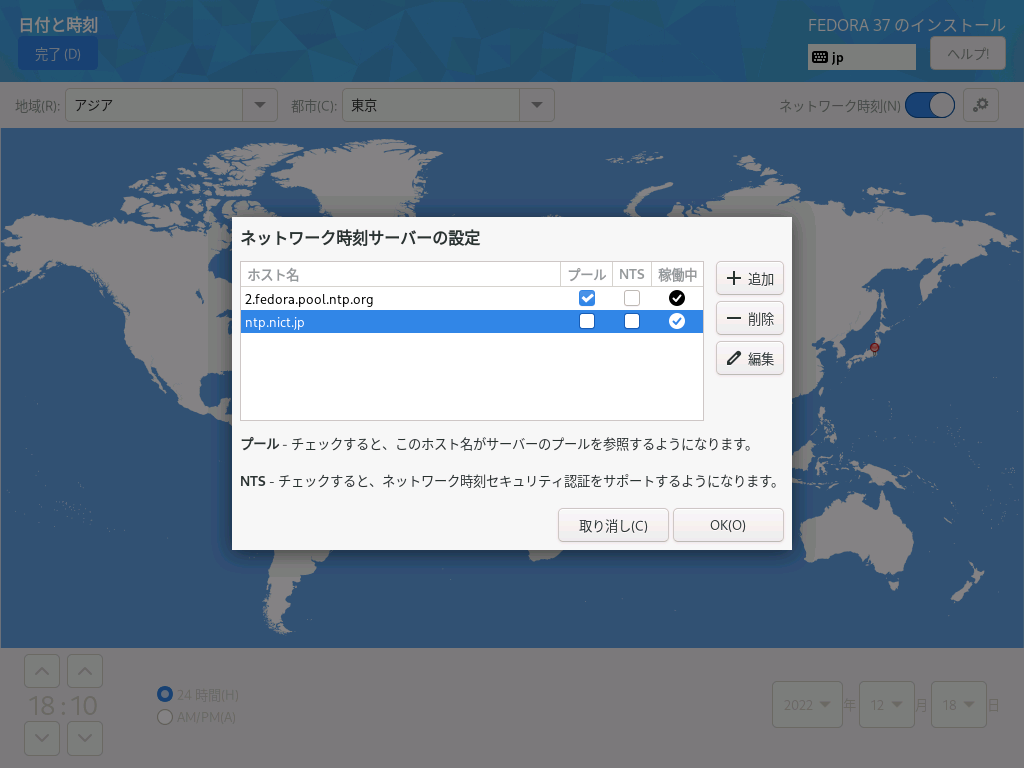Click the 編集 (edit) server button
The height and width of the screenshot is (768, 1024).
749,359
